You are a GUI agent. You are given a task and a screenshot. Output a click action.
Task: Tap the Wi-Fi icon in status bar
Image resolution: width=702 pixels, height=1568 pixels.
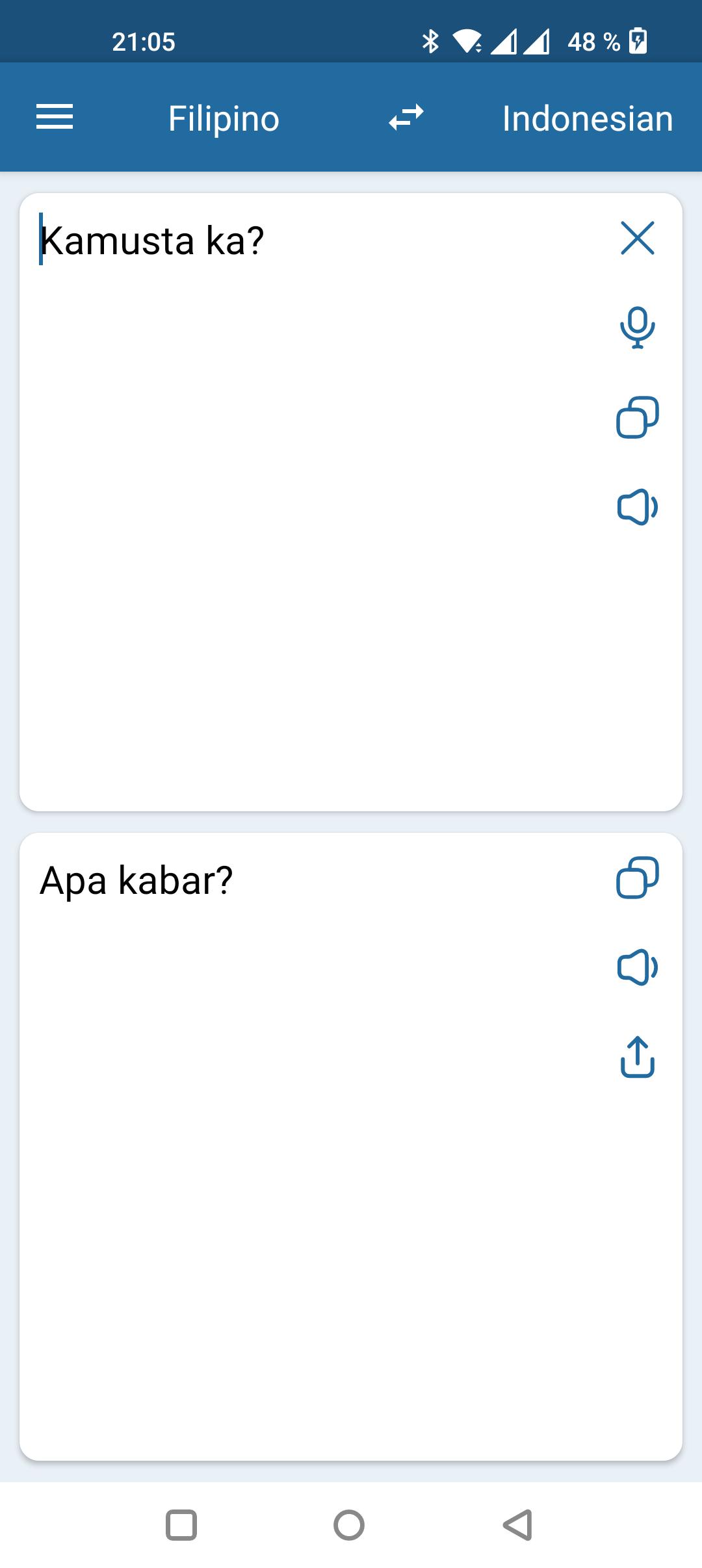(x=467, y=42)
